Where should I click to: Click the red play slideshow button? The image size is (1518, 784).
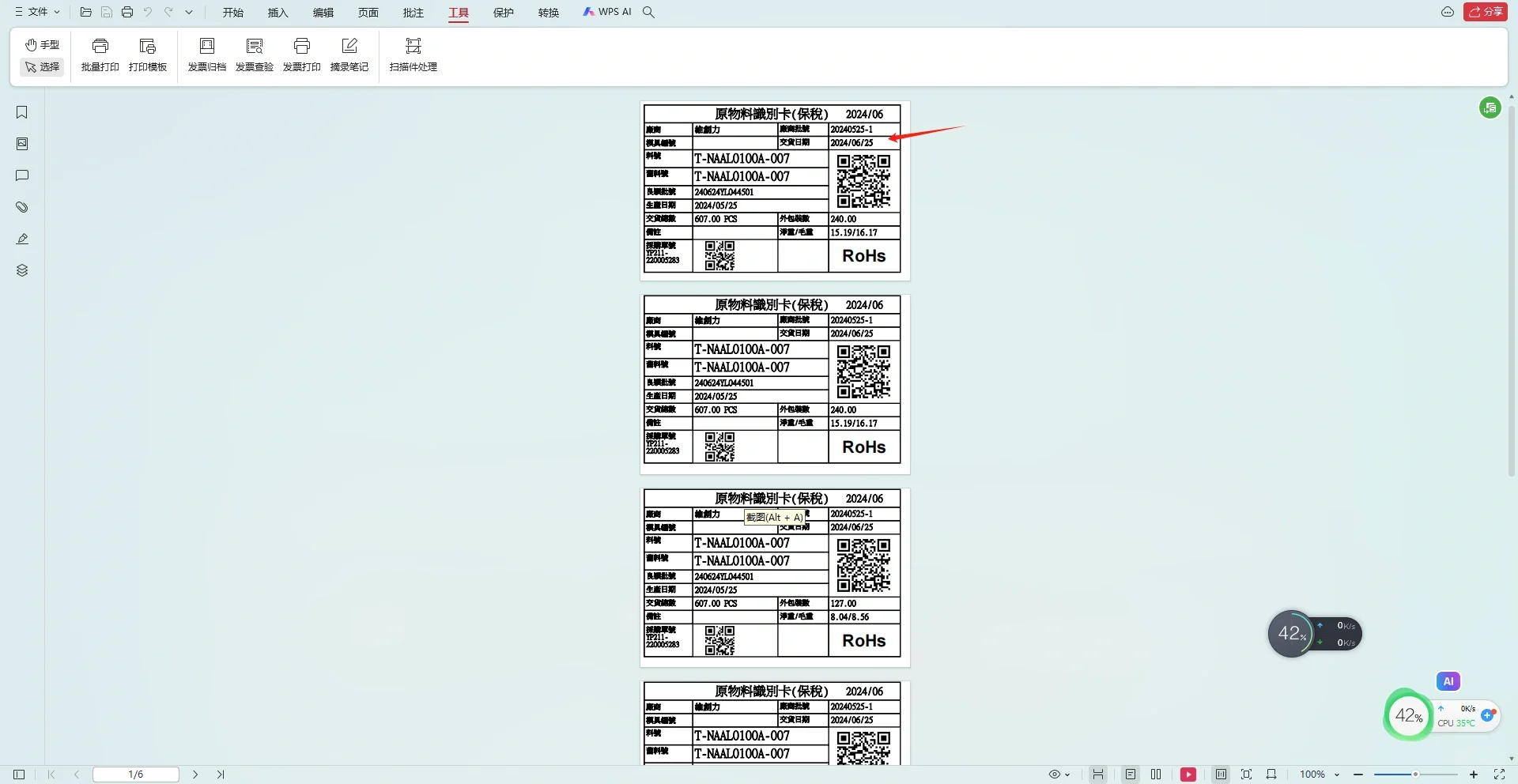click(x=1188, y=775)
